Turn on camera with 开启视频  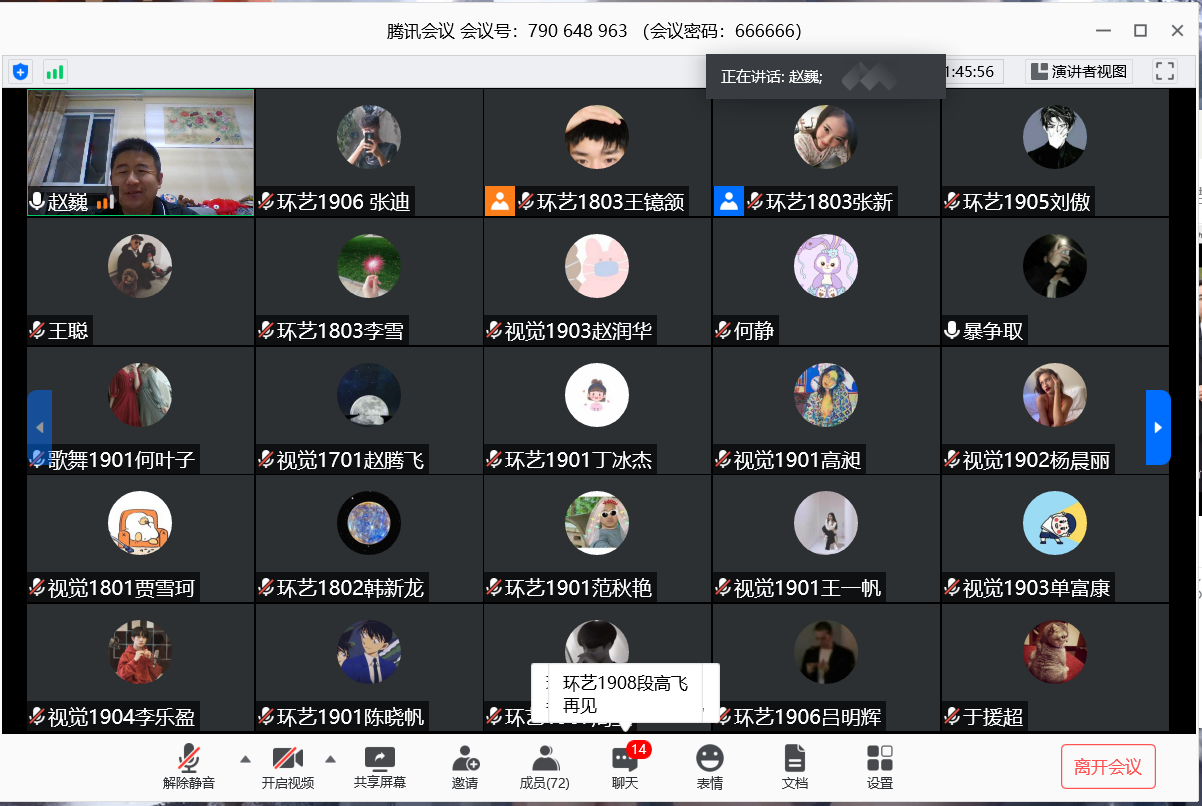tap(288, 767)
